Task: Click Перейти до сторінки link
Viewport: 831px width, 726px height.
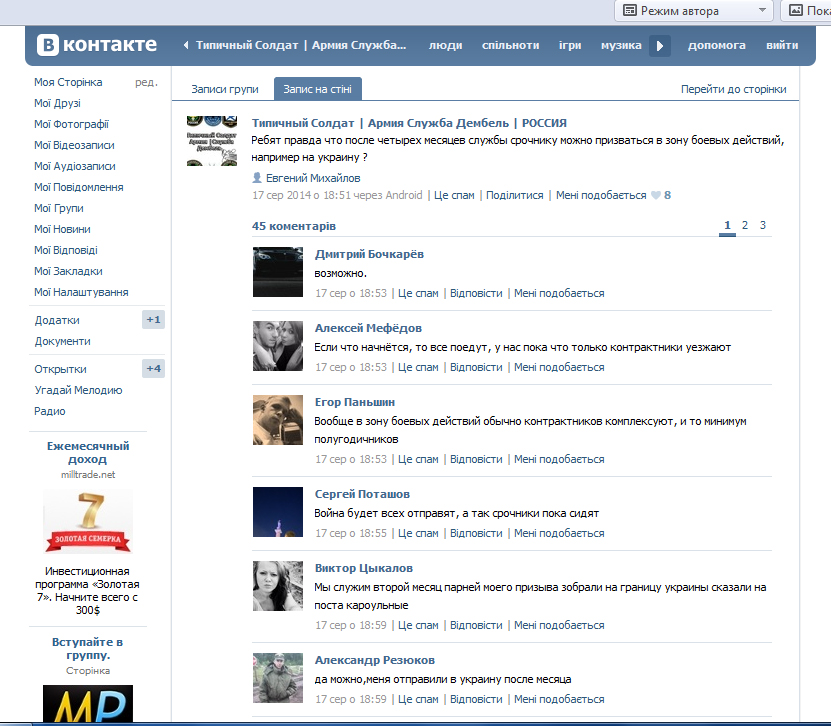Action: tap(733, 89)
